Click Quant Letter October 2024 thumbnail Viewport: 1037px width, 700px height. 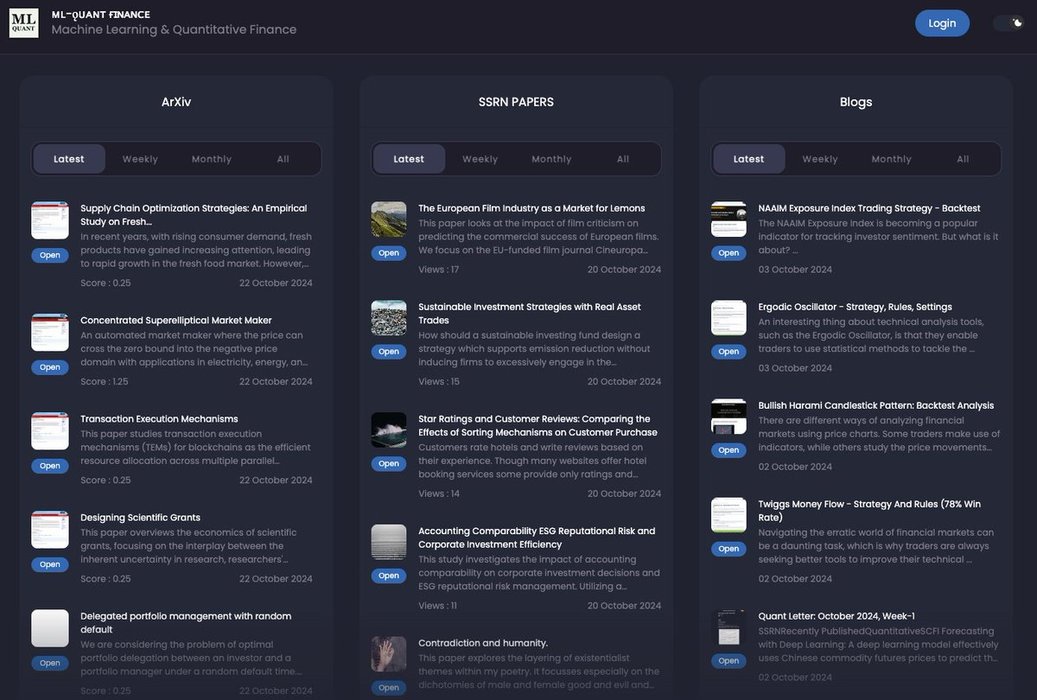tap(729, 628)
